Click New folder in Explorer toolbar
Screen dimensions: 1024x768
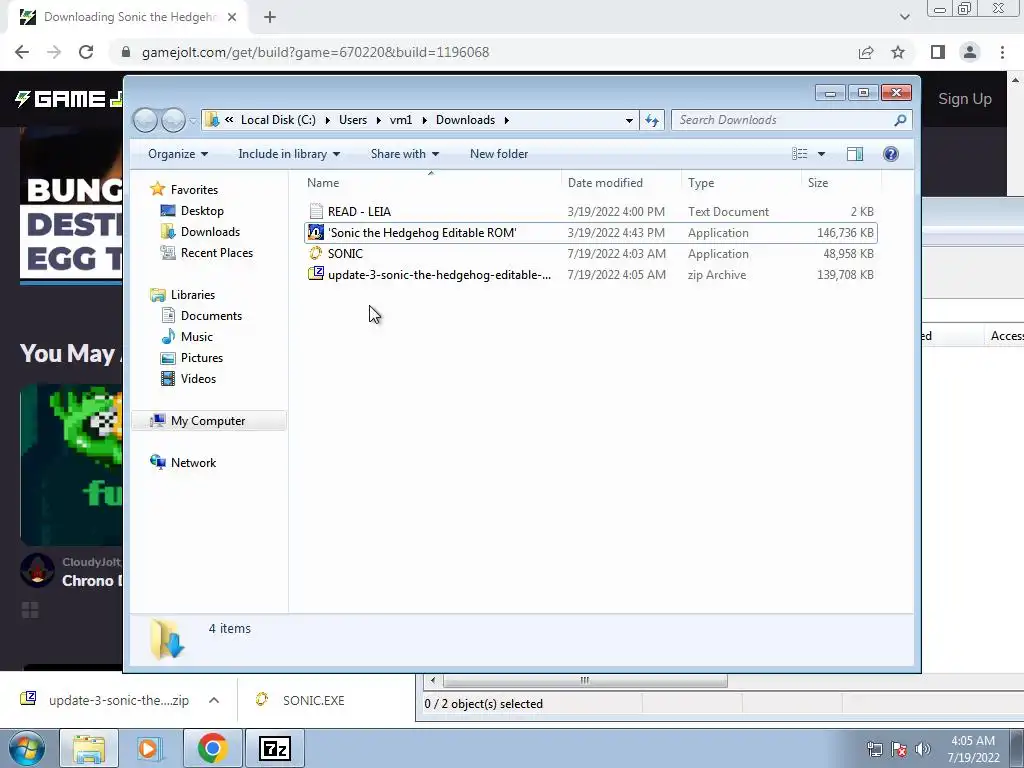(499, 154)
